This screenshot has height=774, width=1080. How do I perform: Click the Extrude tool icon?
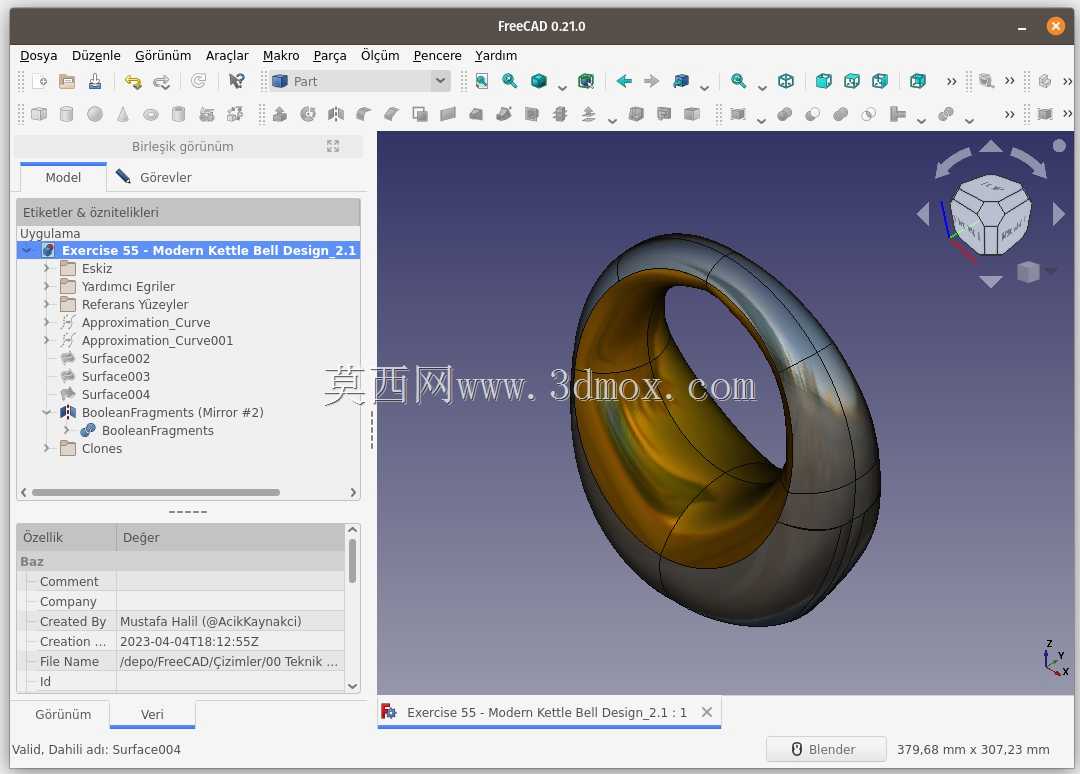pyautogui.click(x=280, y=114)
